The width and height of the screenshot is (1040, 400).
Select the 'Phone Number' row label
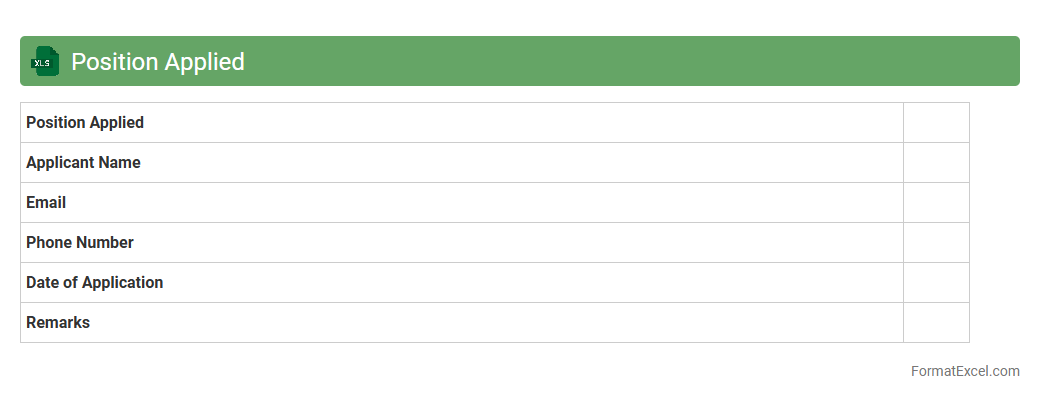tap(80, 243)
